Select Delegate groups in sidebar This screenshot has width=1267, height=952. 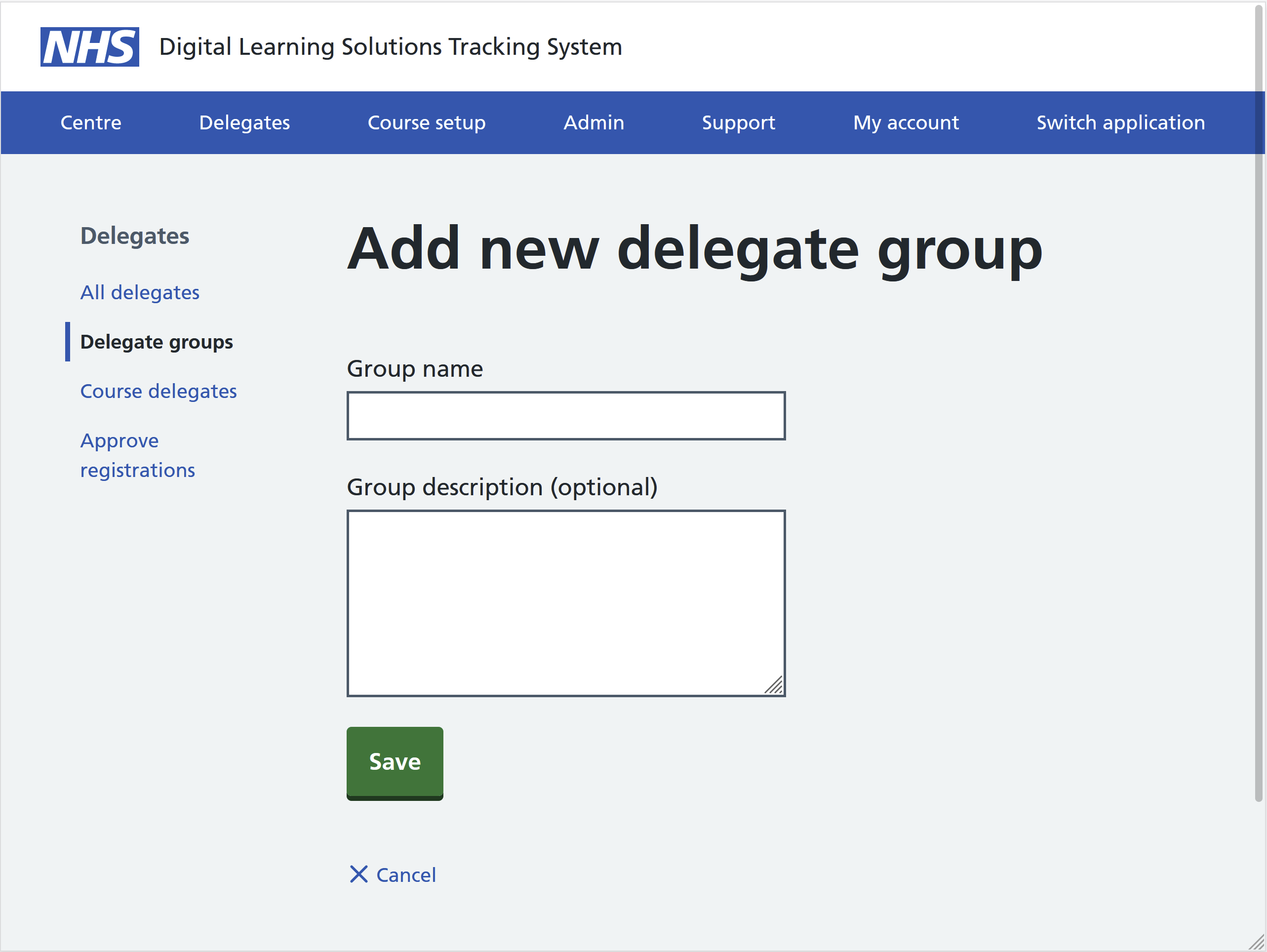pyautogui.click(x=157, y=342)
